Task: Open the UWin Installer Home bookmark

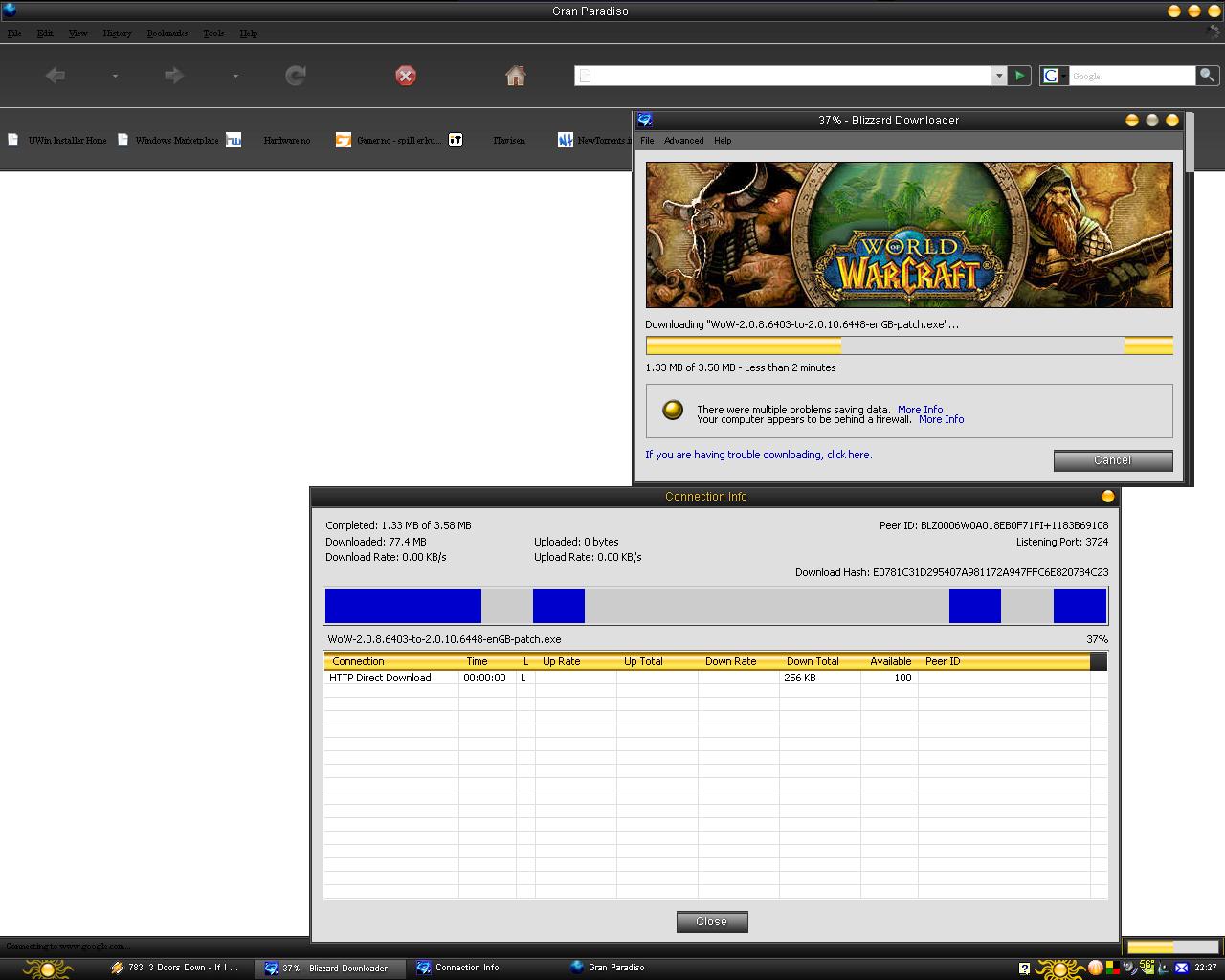Action: pyautogui.click(x=57, y=140)
